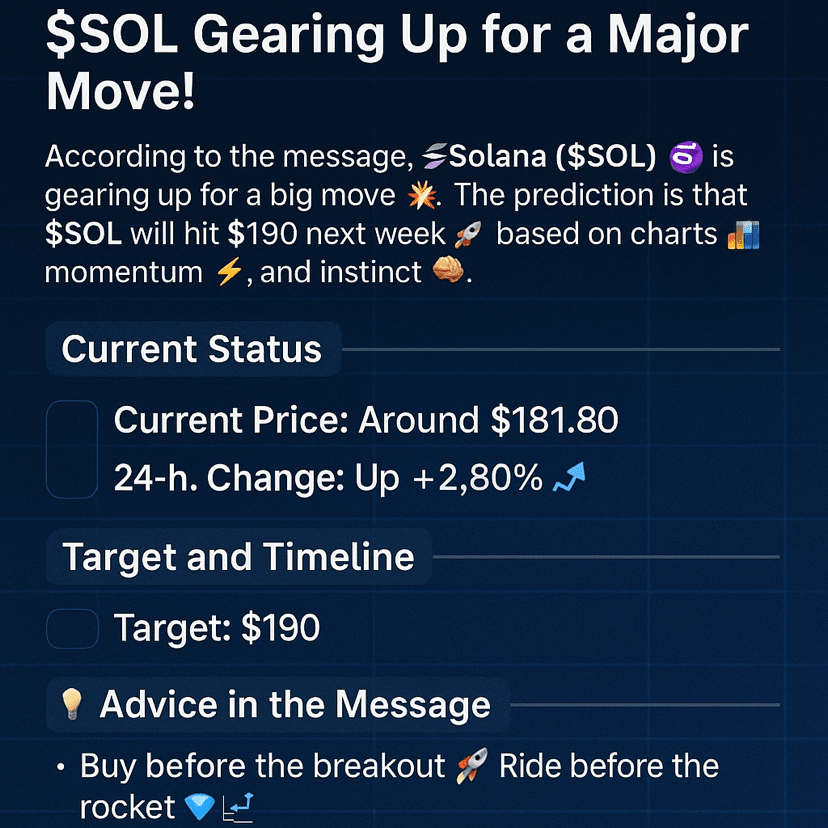Click the purple coin emoji after ($SOL)

(x=685, y=157)
